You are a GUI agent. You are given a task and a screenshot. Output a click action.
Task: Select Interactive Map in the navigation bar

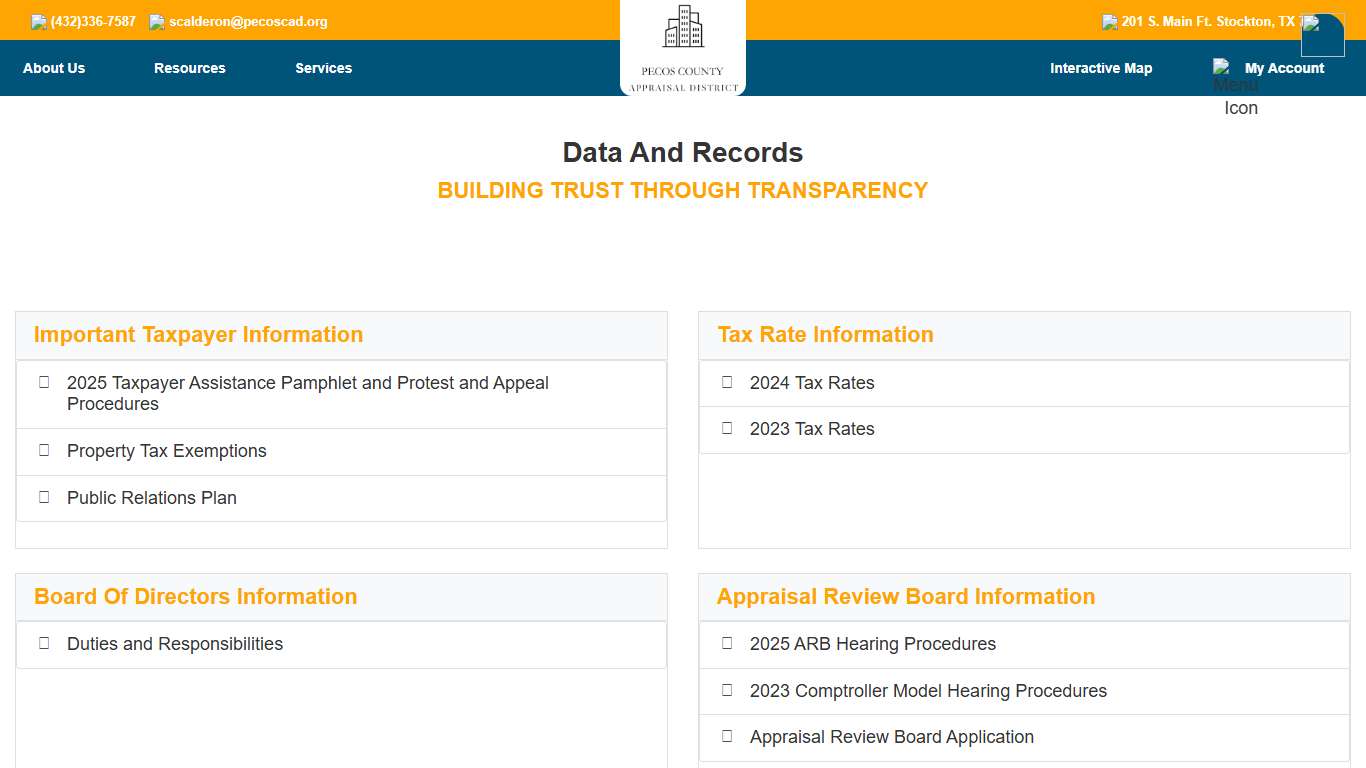tap(1101, 68)
